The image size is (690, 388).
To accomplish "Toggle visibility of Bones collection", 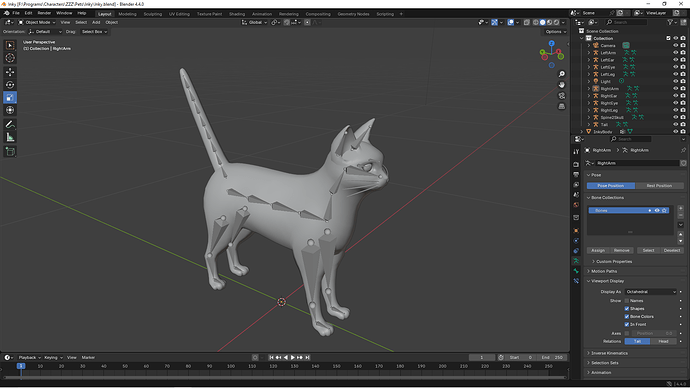I will pos(657,210).
